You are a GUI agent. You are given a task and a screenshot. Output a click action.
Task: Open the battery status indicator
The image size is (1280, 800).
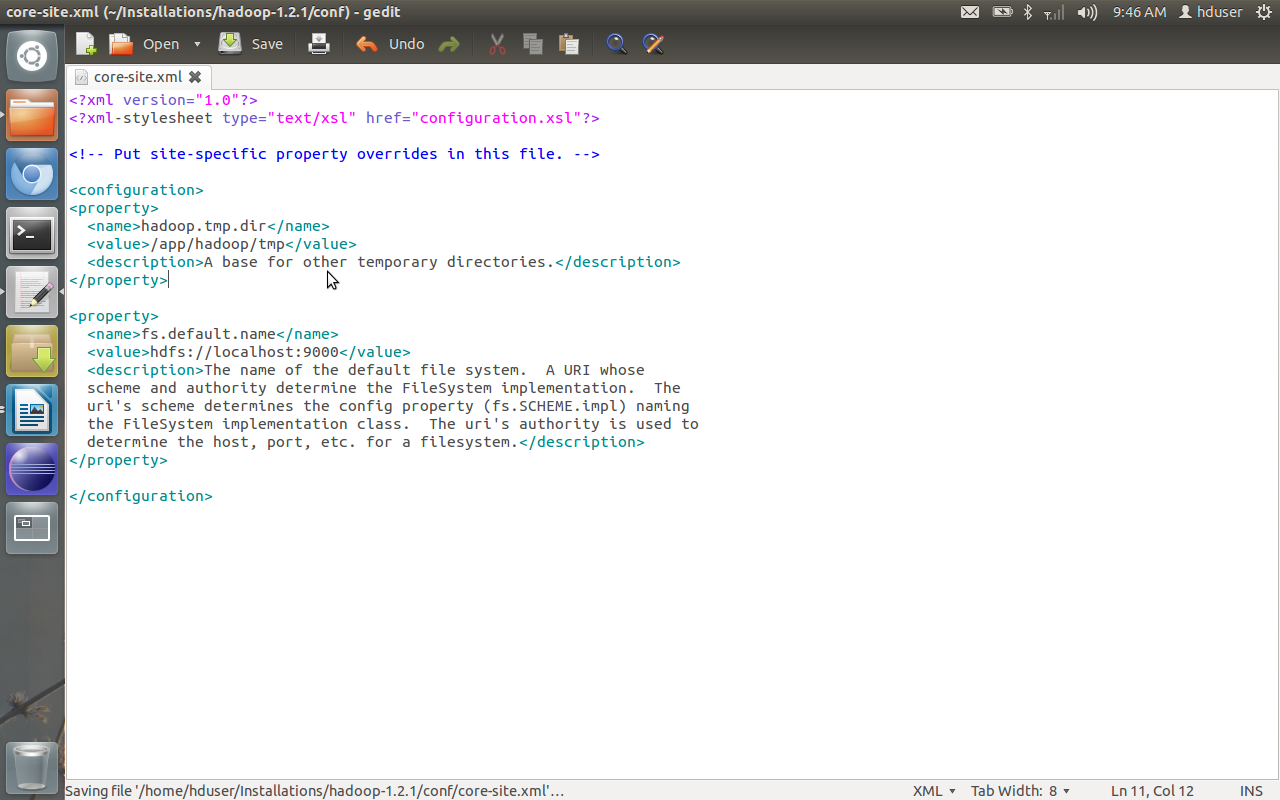click(x=1002, y=12)
